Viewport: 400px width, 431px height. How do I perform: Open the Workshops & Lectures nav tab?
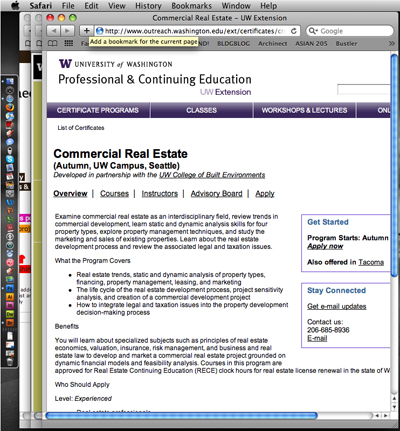coord(304,110)
